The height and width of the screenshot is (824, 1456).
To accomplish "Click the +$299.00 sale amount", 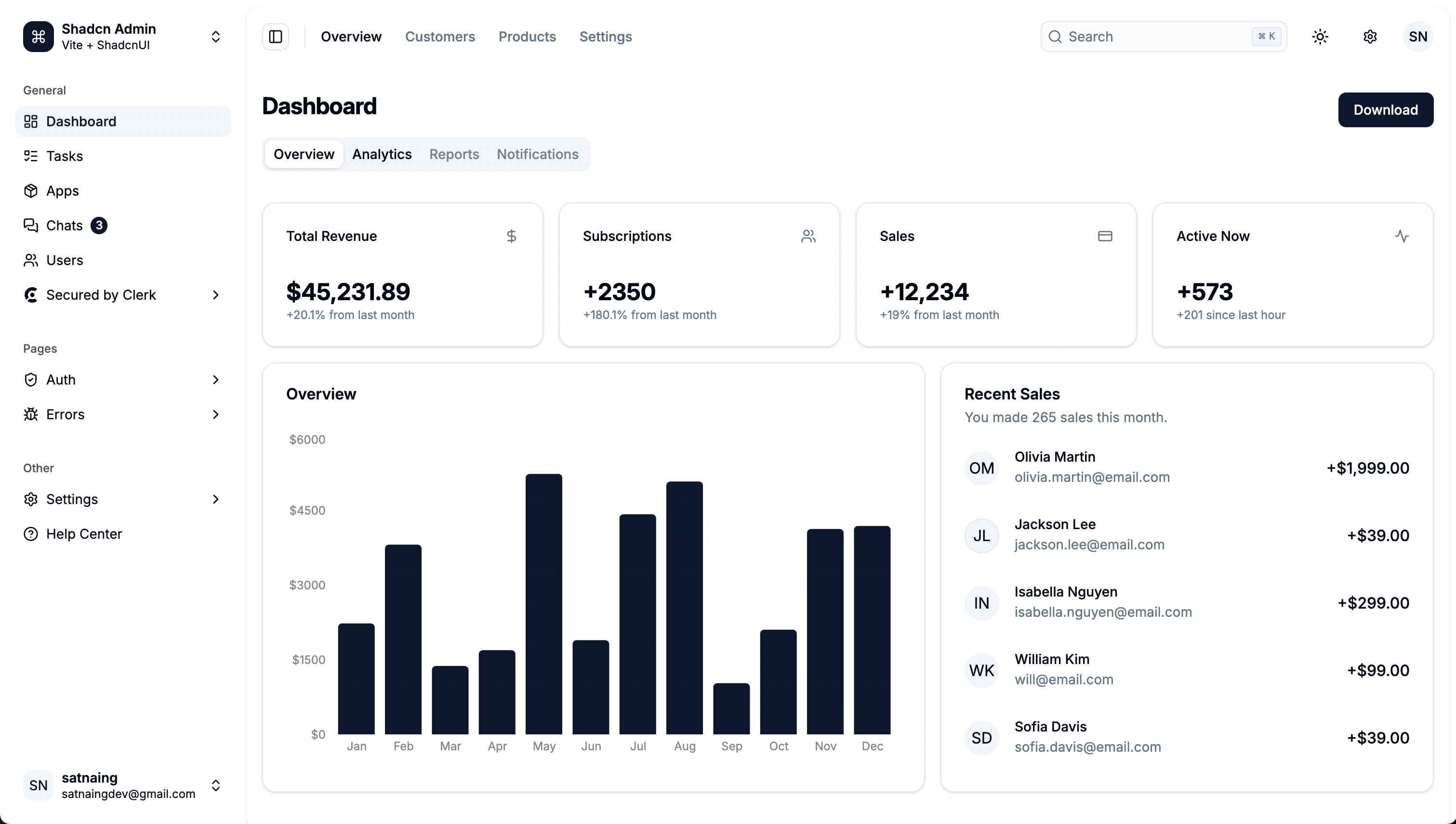I will pyautogui.click(x=1373, y=603).
